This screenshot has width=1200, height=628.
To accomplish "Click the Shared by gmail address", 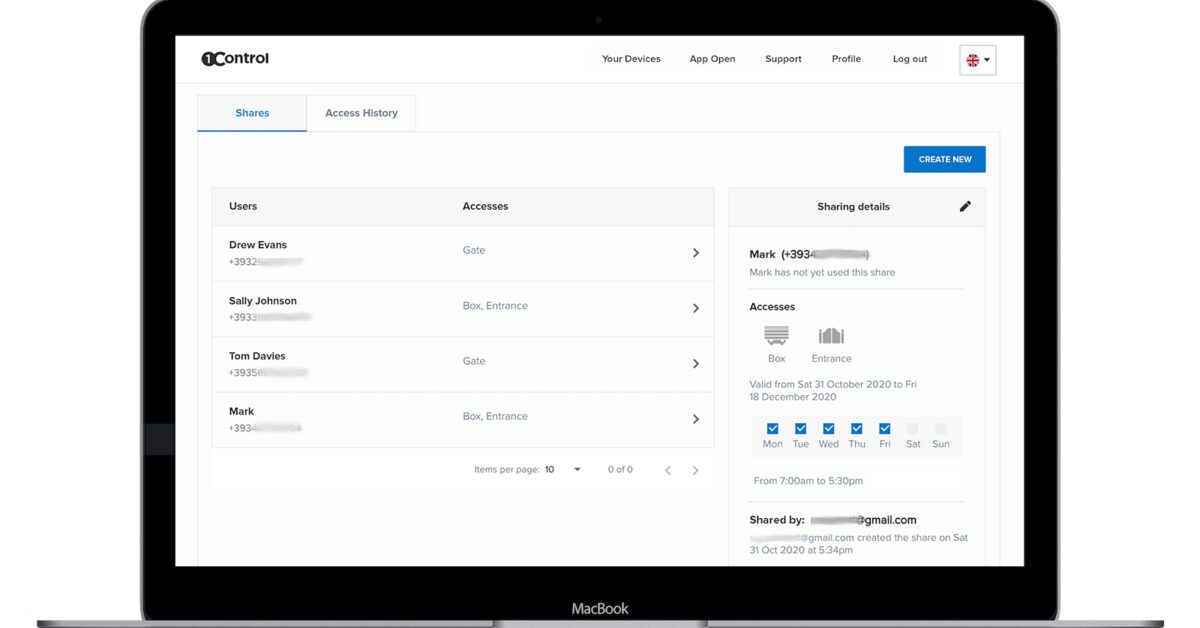I will point(863,520).
